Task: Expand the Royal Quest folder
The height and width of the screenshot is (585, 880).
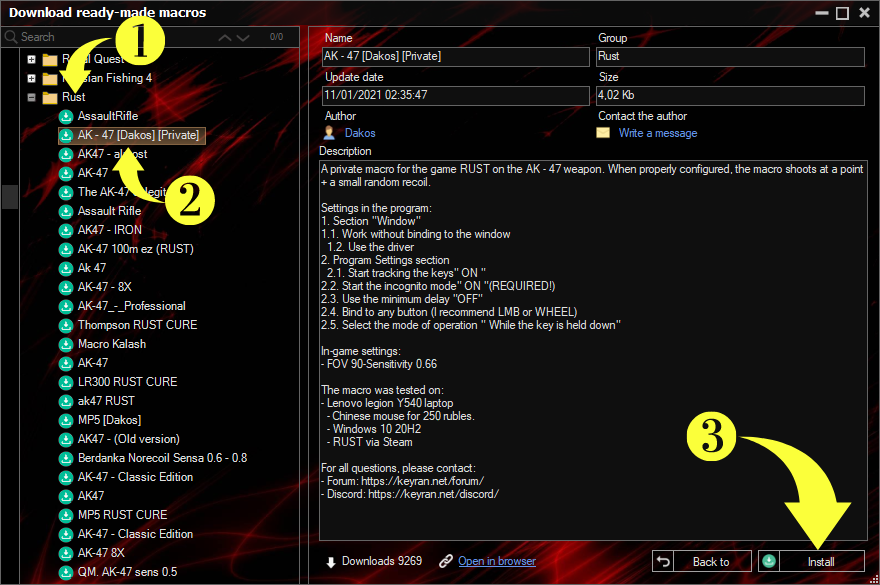Action: (31, 59)
